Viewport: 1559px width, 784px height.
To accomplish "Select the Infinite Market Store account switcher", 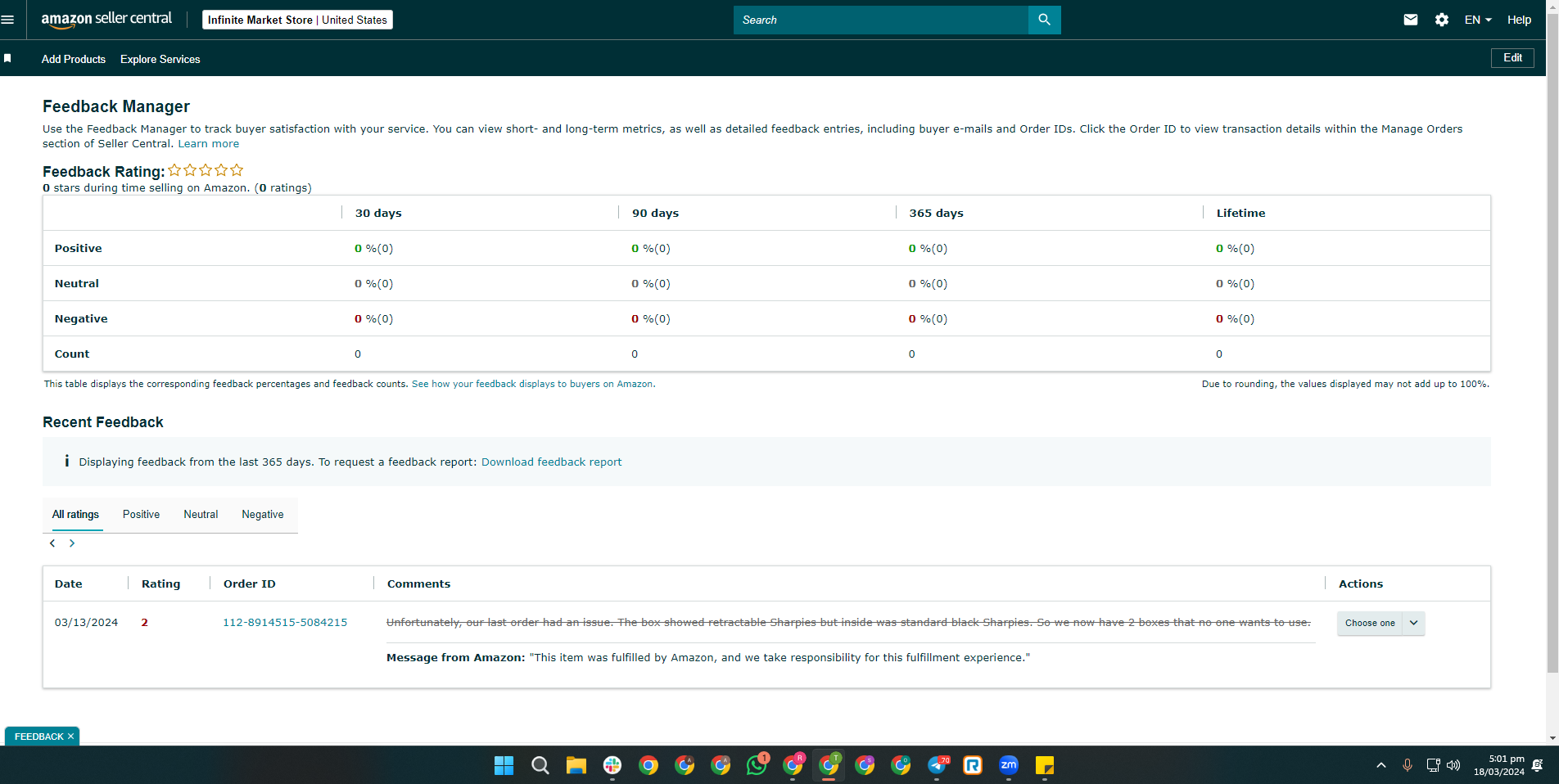I will tap(297, 20).
